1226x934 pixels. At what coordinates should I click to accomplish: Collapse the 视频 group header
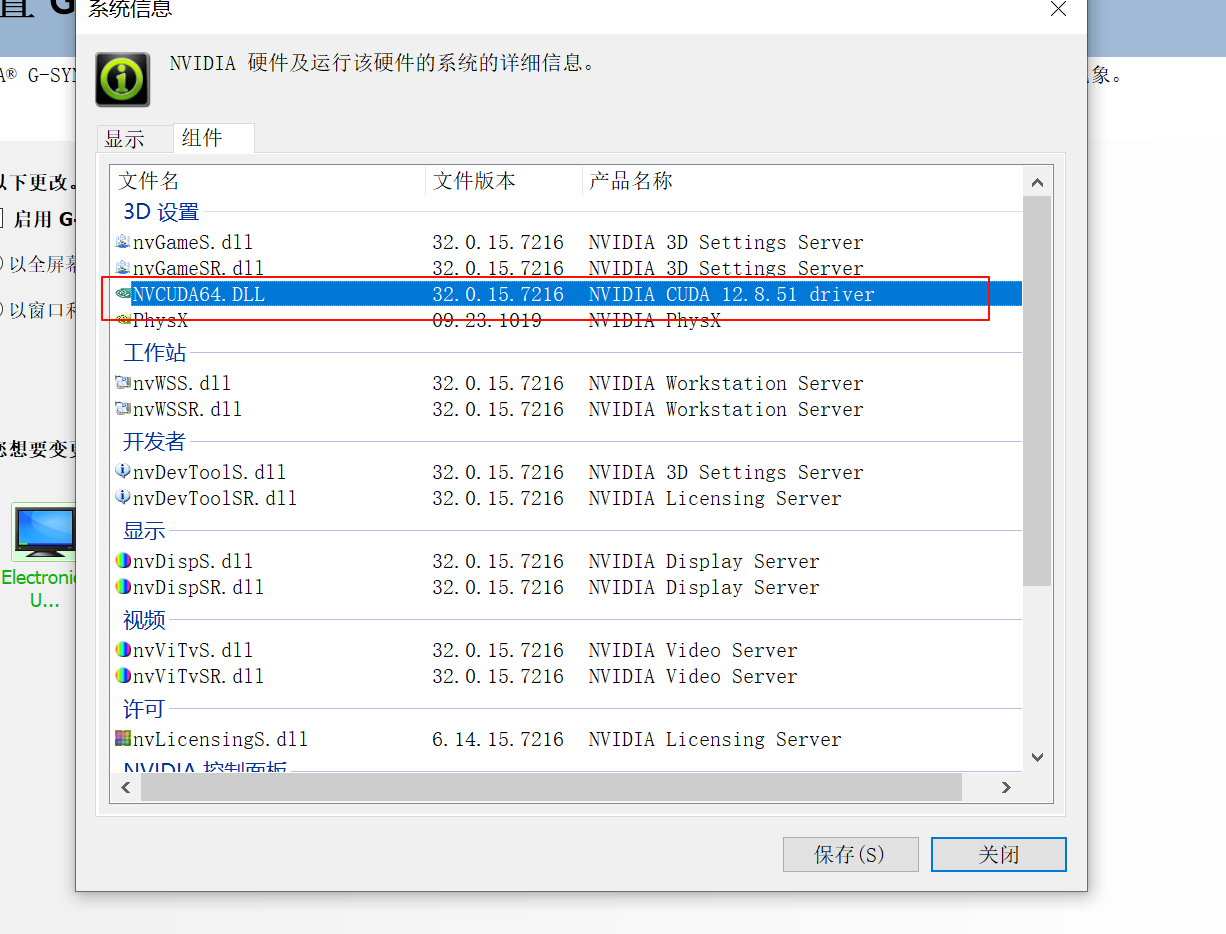tap(144, 620)
